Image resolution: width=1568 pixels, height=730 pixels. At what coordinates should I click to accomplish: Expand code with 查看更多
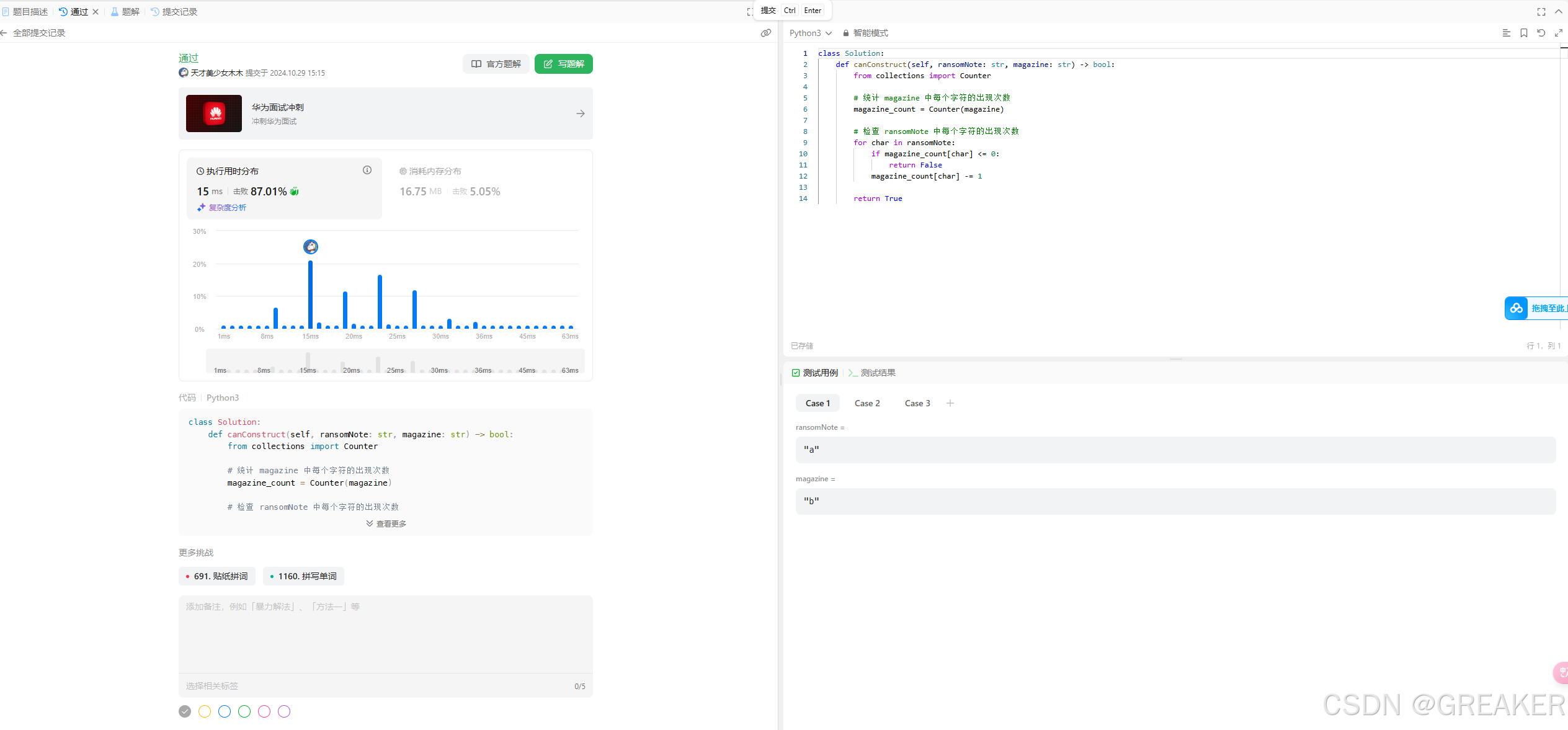coord(386,523)
